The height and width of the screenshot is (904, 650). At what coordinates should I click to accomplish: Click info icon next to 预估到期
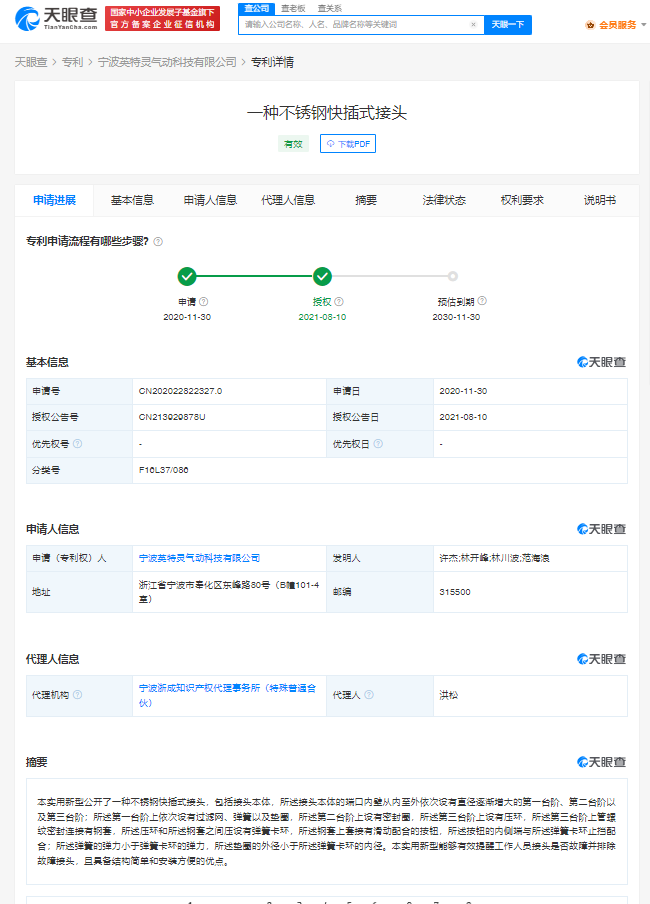(483, 301)
